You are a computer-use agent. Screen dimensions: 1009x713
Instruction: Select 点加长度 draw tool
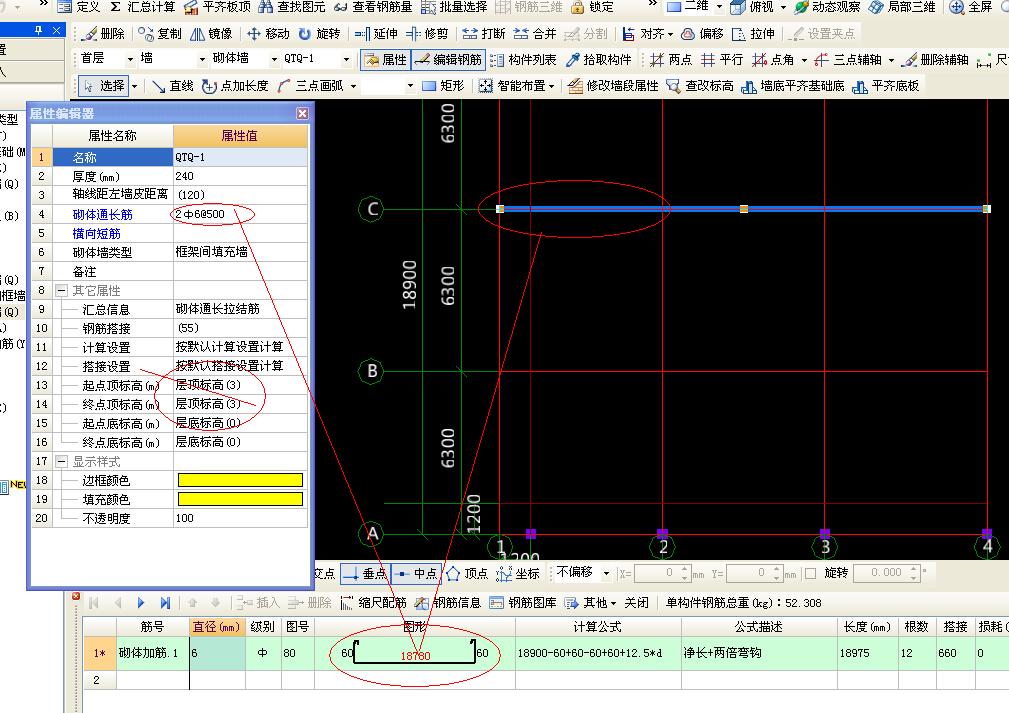pyautogui.click(x=236, y=86)
